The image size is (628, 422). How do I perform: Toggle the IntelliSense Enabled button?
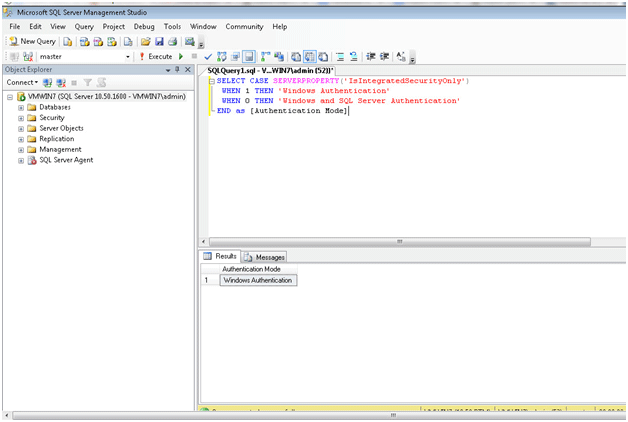249,56
